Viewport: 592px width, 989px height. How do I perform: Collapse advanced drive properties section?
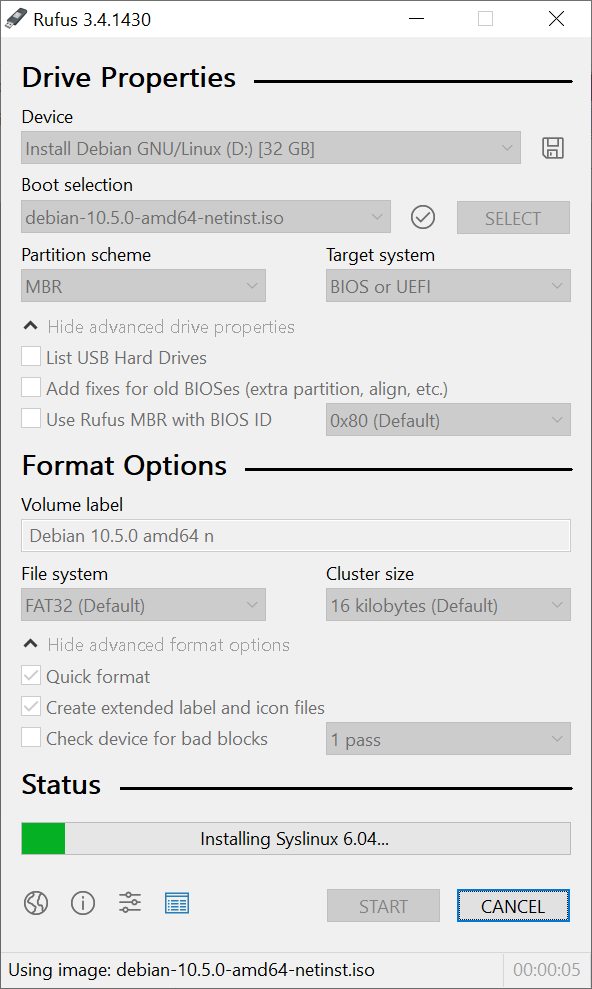(159, 327)
